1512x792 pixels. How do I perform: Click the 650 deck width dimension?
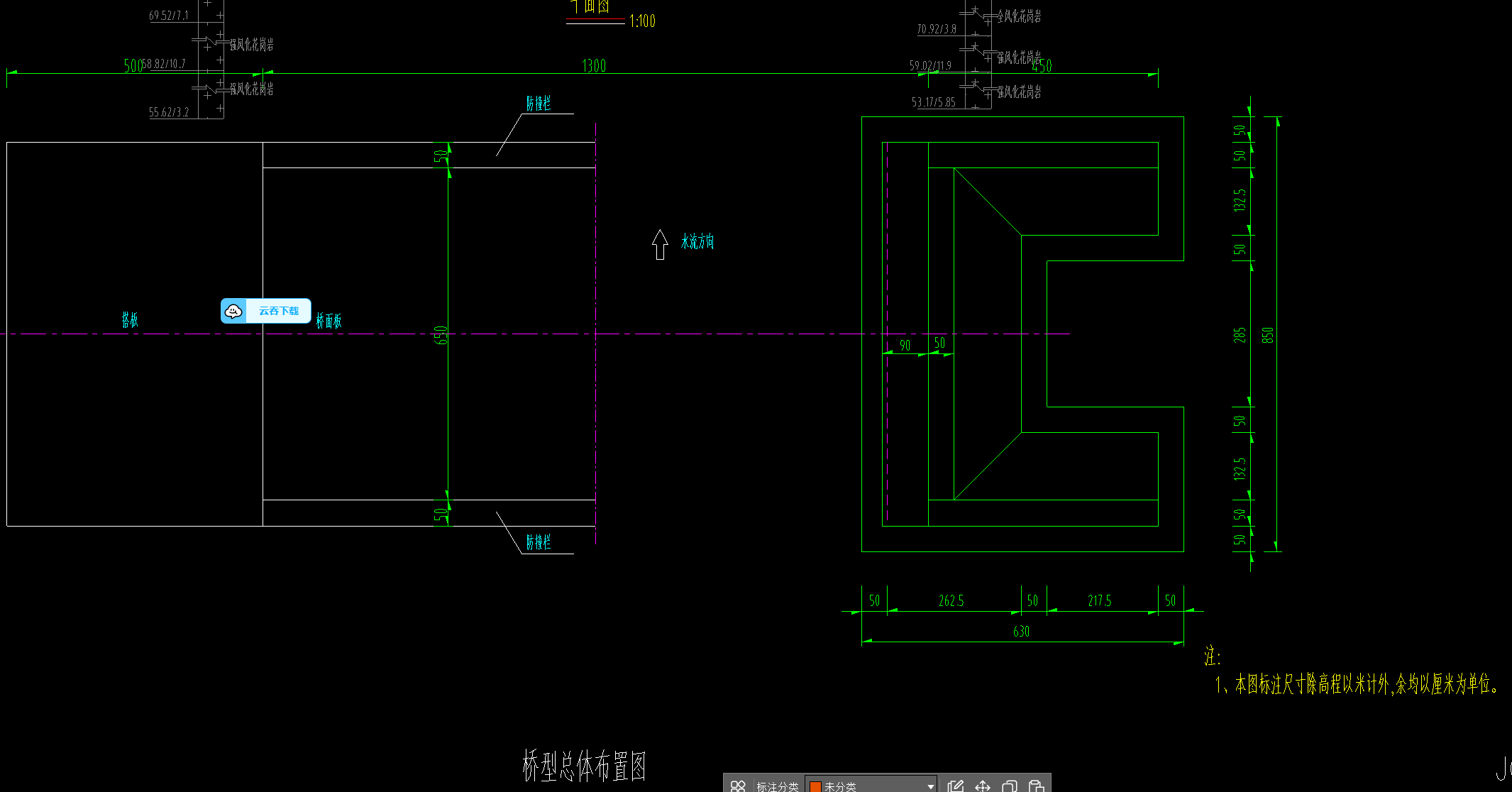(441, 335)
